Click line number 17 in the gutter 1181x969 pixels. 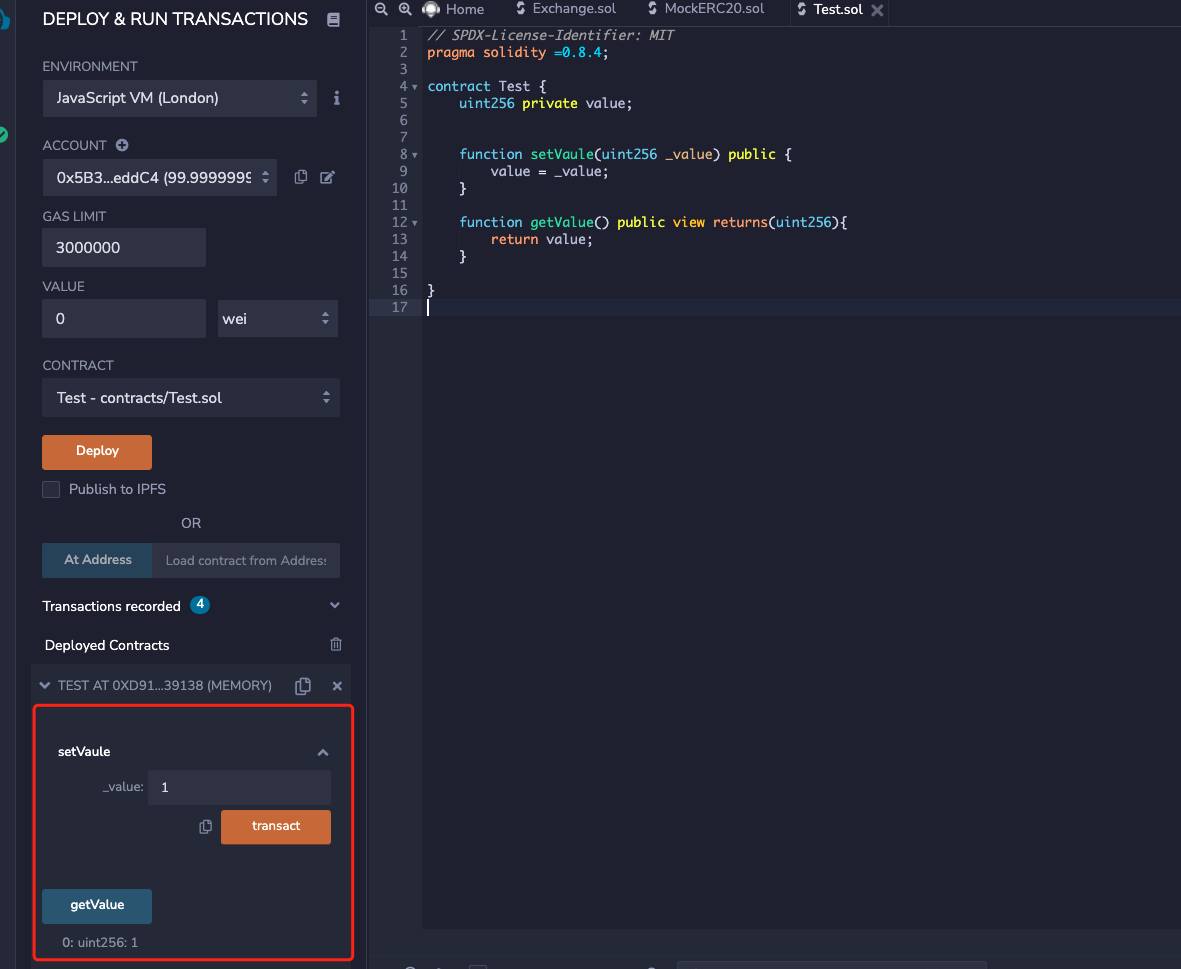coord(399,307)
